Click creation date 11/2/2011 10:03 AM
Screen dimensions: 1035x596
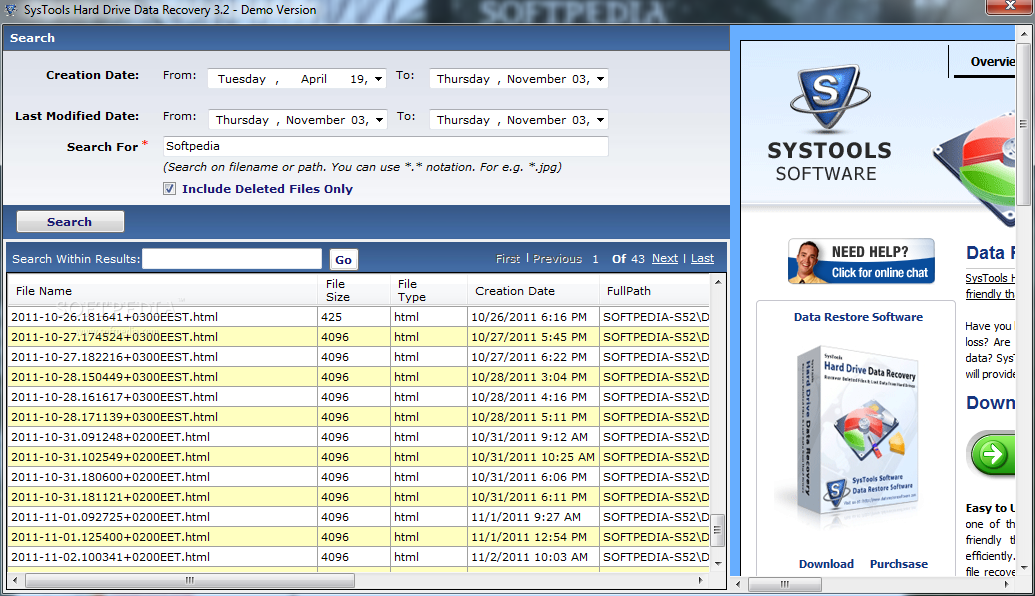(x=529, y=557)
